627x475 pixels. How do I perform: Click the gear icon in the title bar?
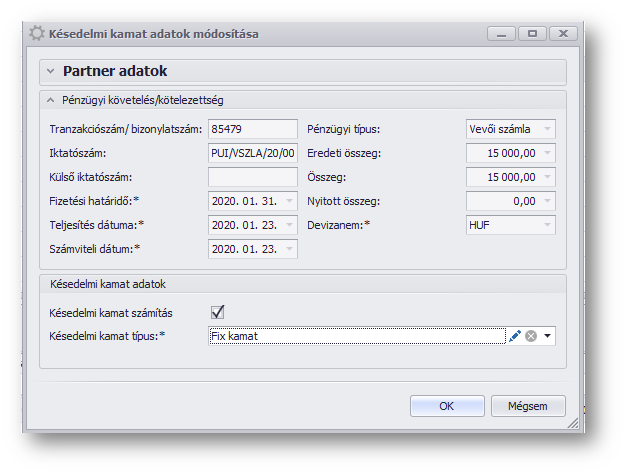pyautogui.click(x=37, y=33)
